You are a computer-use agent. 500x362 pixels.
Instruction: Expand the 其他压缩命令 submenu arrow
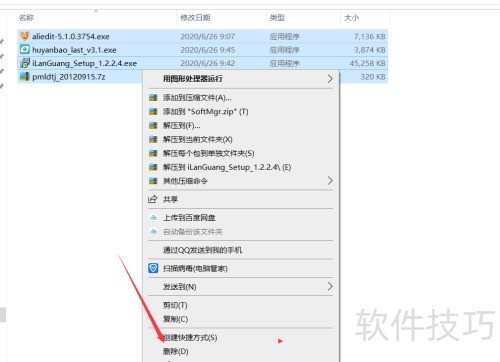tap(330, 181)
